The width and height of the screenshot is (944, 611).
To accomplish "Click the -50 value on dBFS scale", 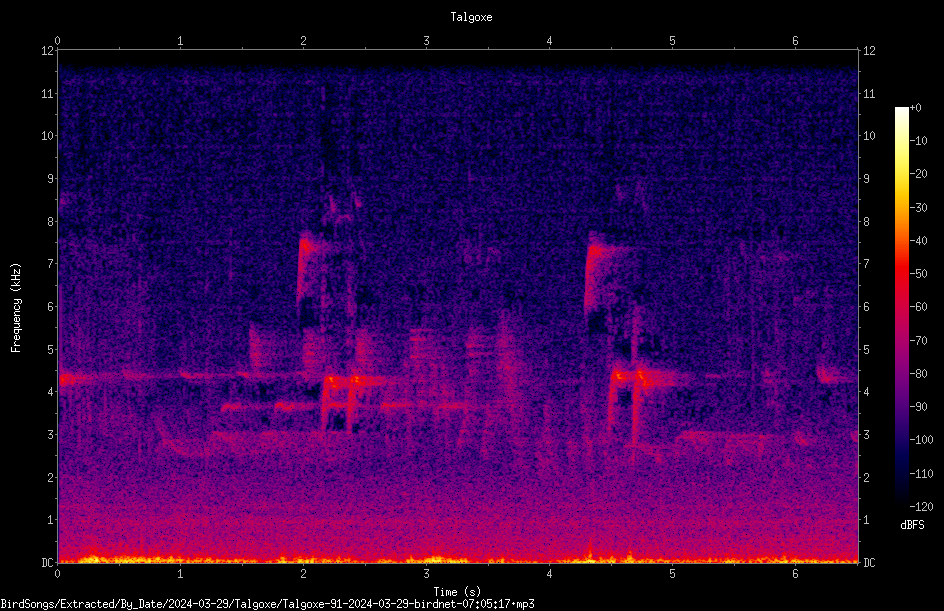I will click(919, 273).
